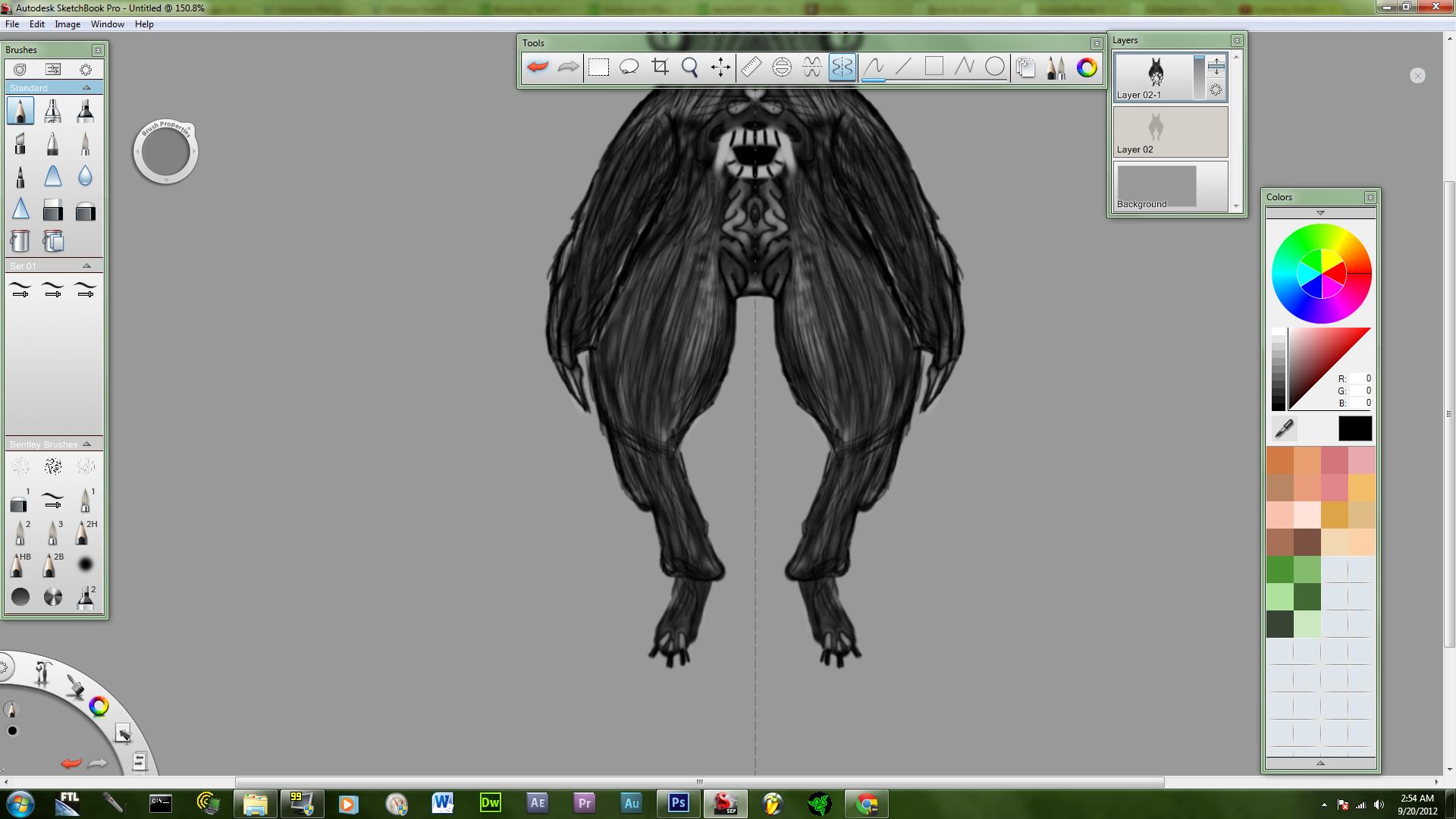This screenshot has height=819, width=1456.
Task: Select the Rectangle Selection tool
Action: click(599, 67)
